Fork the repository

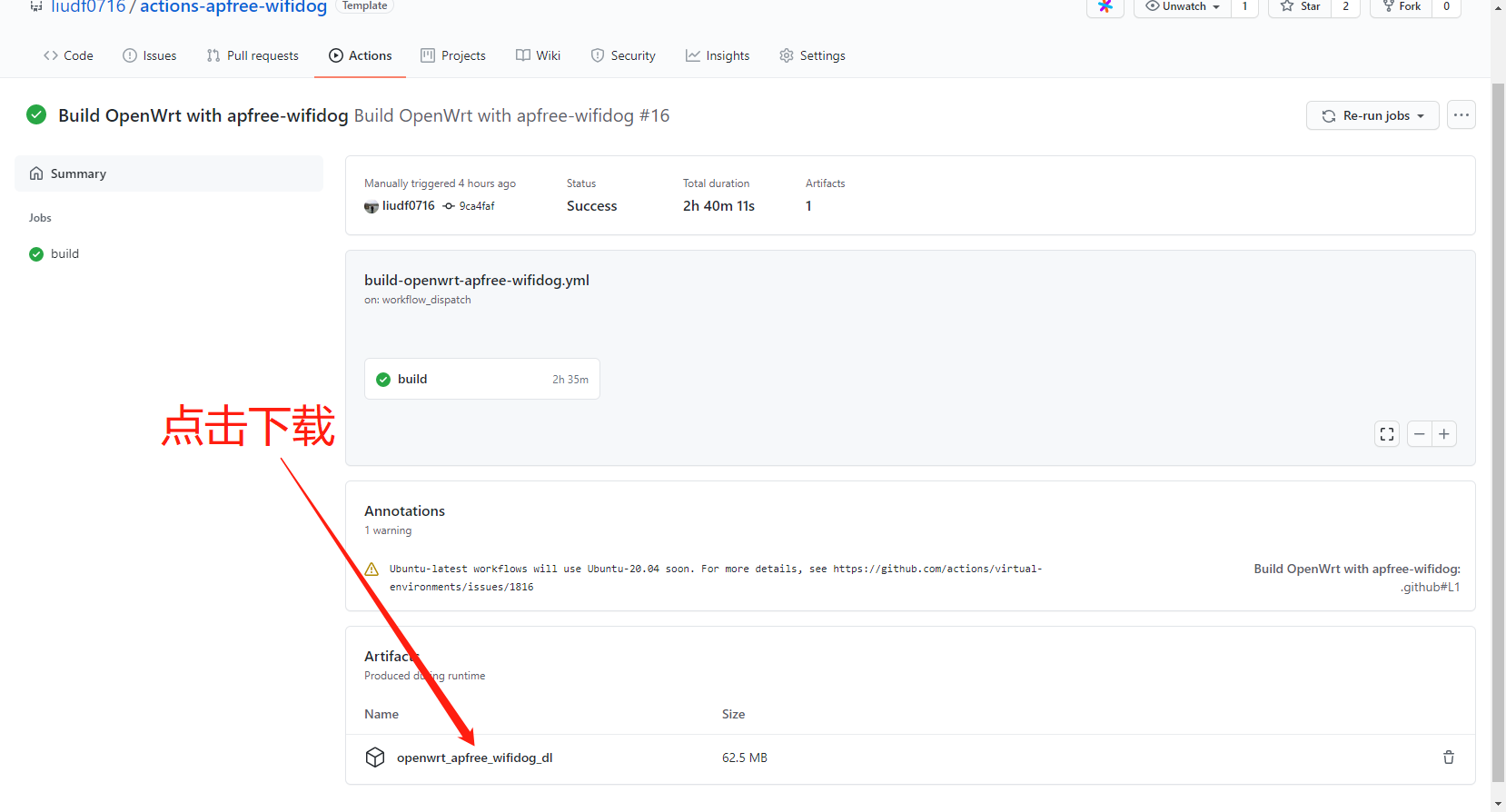[1402, 7]
